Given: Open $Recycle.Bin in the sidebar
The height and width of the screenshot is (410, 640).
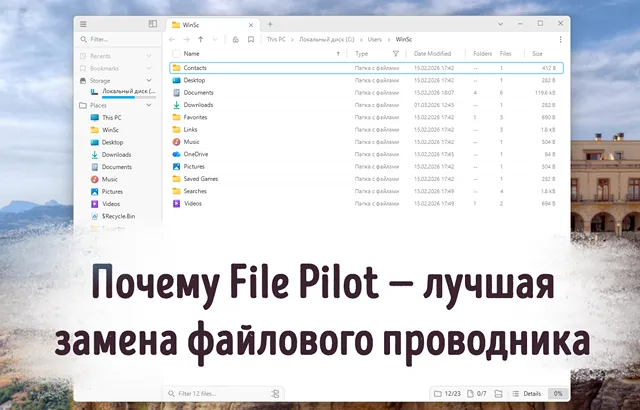Looking at the screenshot, I should pyautogui.click(x=118, y=216).
